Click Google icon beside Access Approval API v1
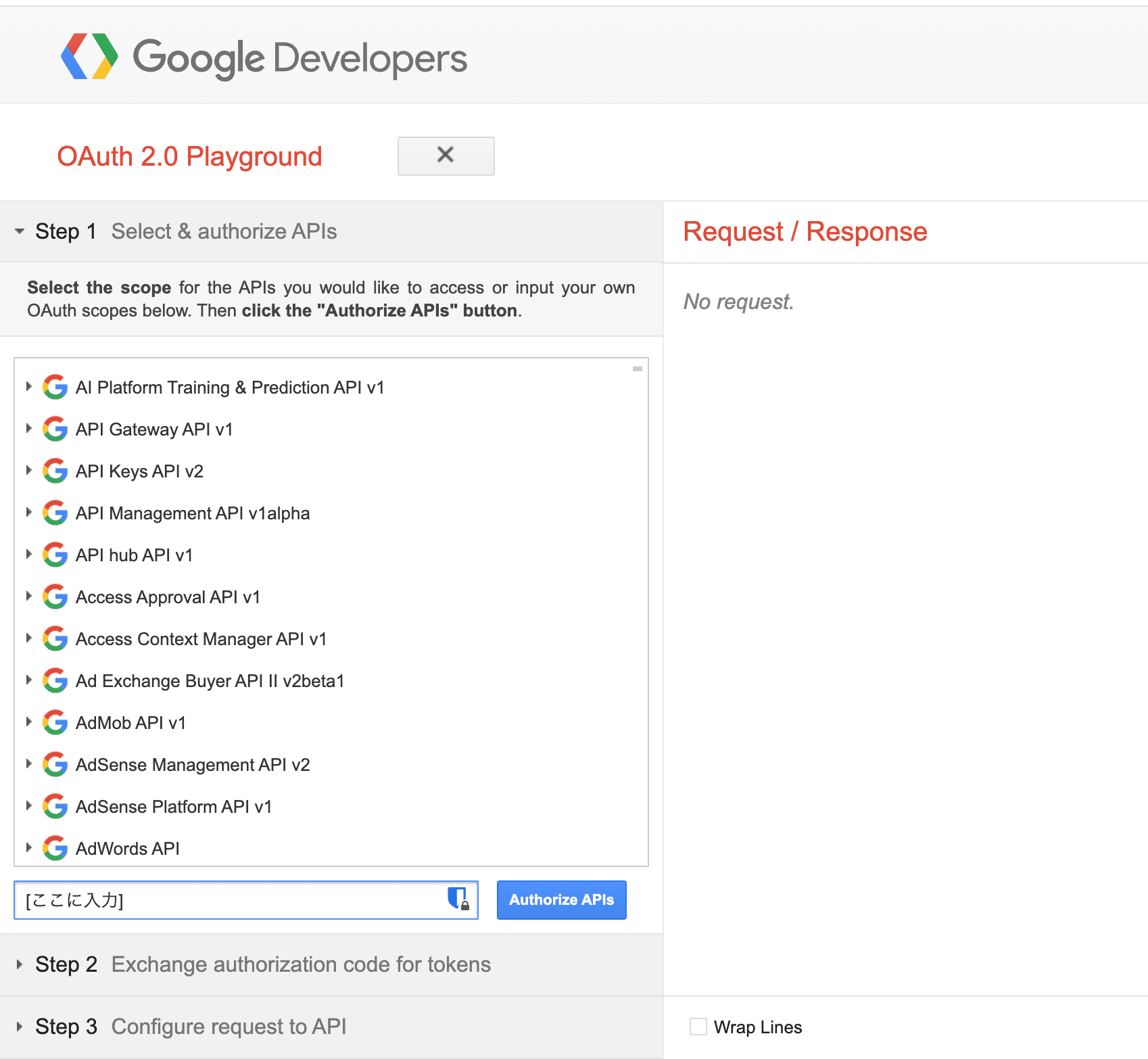 point(55,596)
